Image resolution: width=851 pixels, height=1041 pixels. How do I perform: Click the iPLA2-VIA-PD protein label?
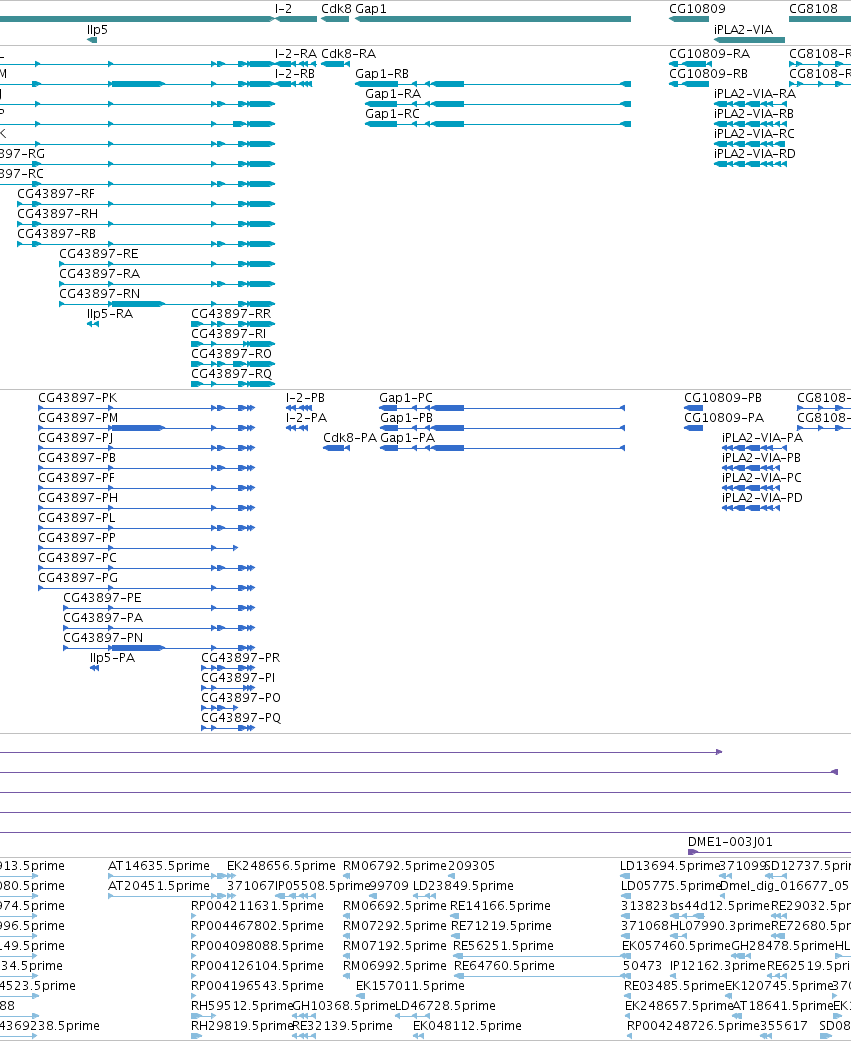pos(762,498)
